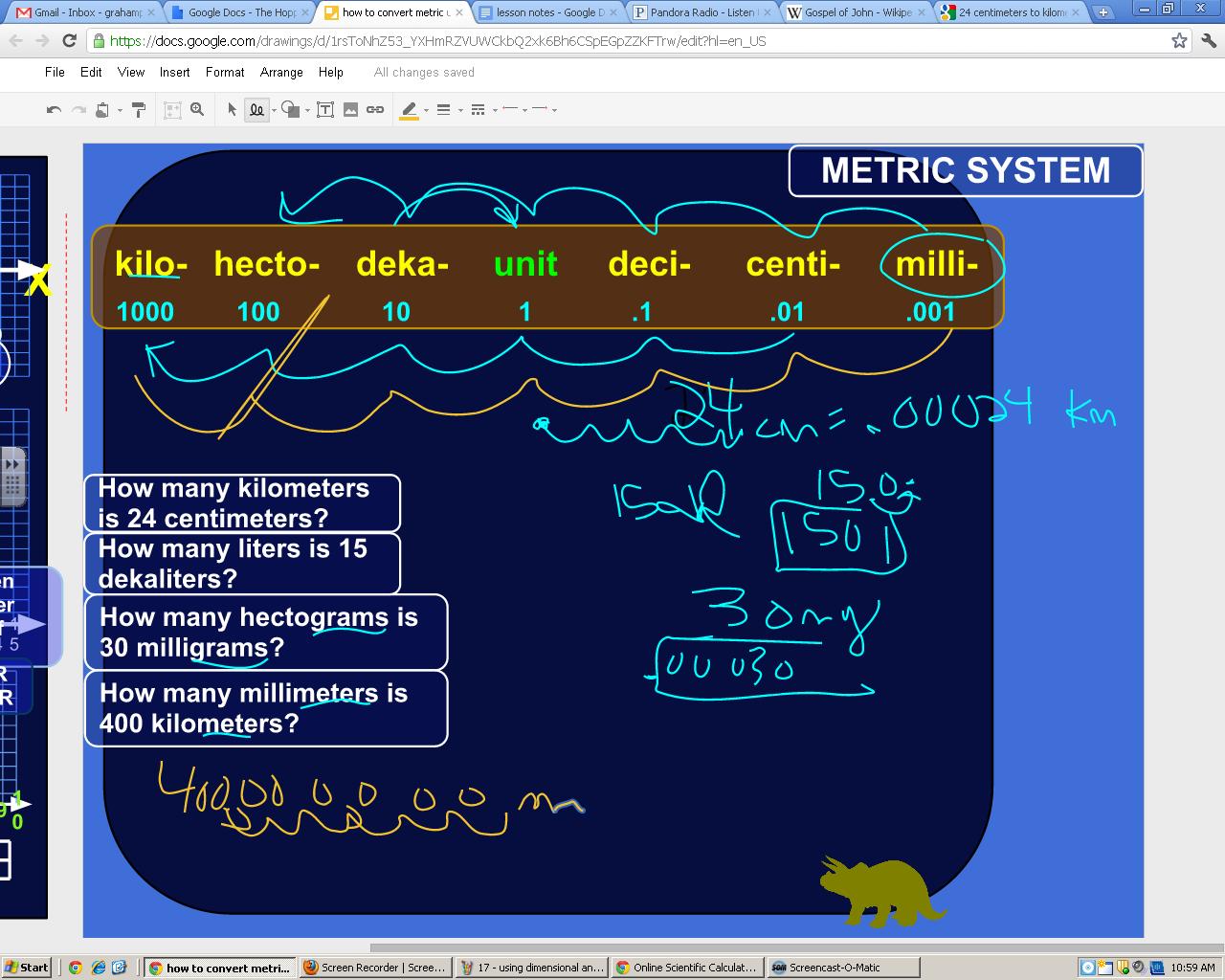This screenshot has height=980, width=1225.
Task: Select the Text box tool
Action: 325,110
